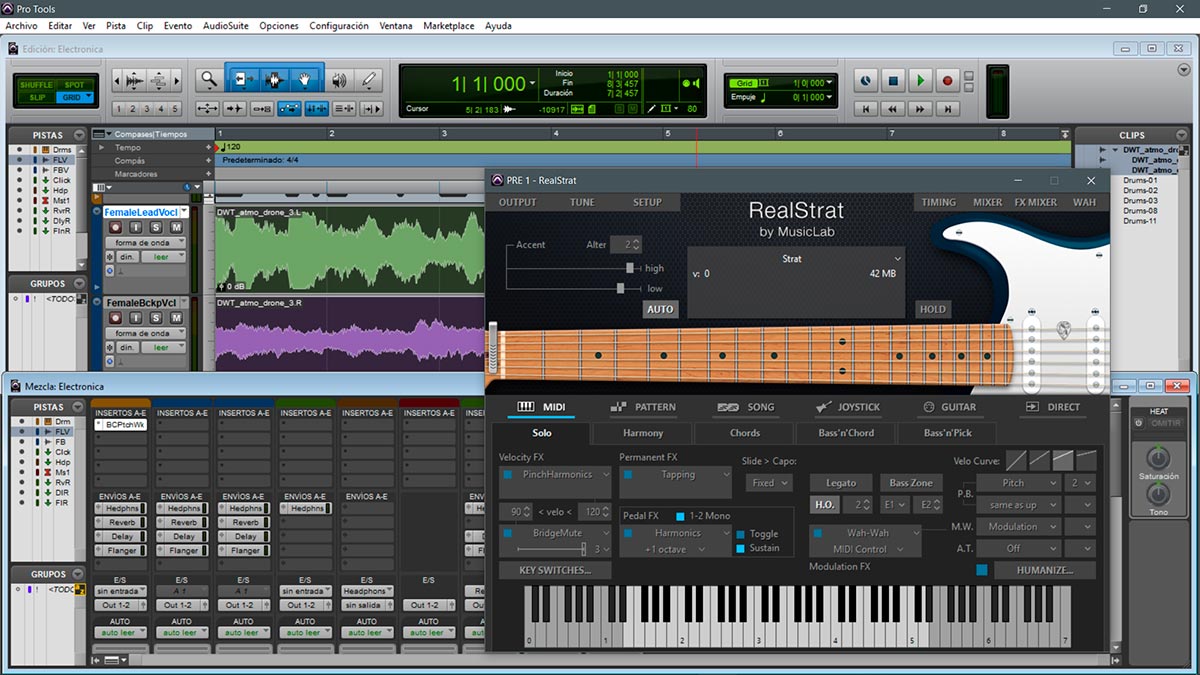Select the Pencil tool

(368, 81)
